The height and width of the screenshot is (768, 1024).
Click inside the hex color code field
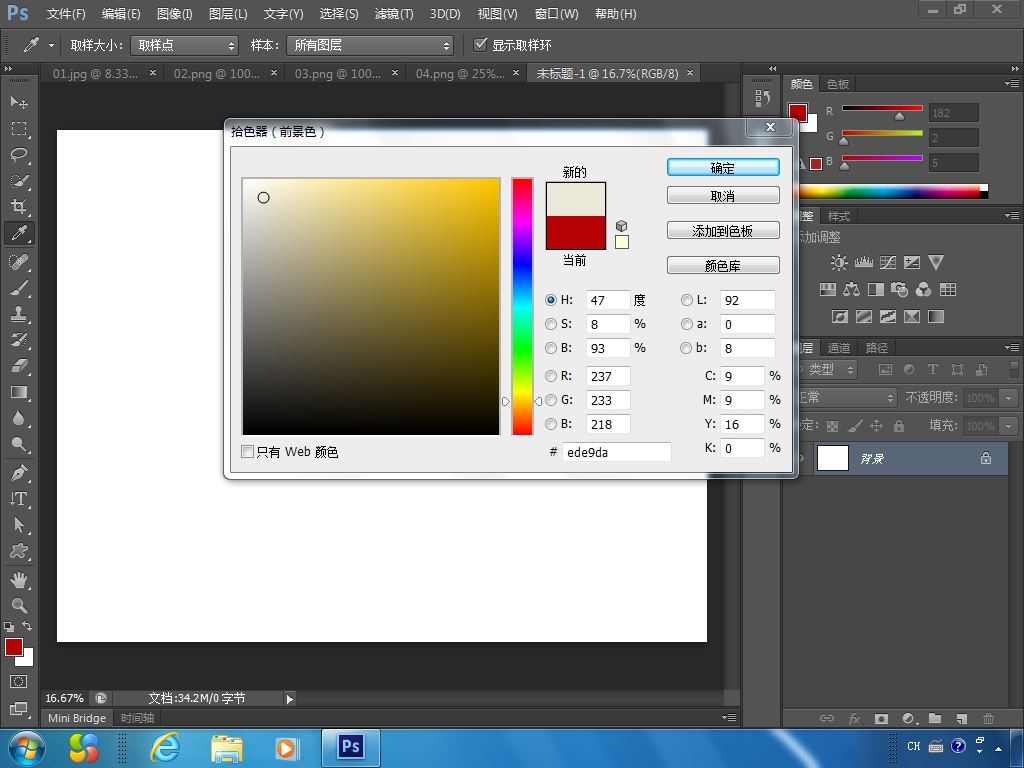[x=616, y=452]
